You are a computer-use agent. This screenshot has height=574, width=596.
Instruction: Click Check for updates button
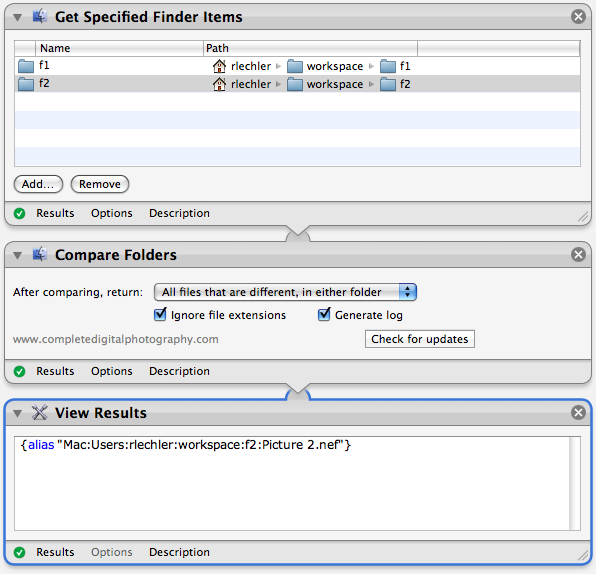coord(420,339)
